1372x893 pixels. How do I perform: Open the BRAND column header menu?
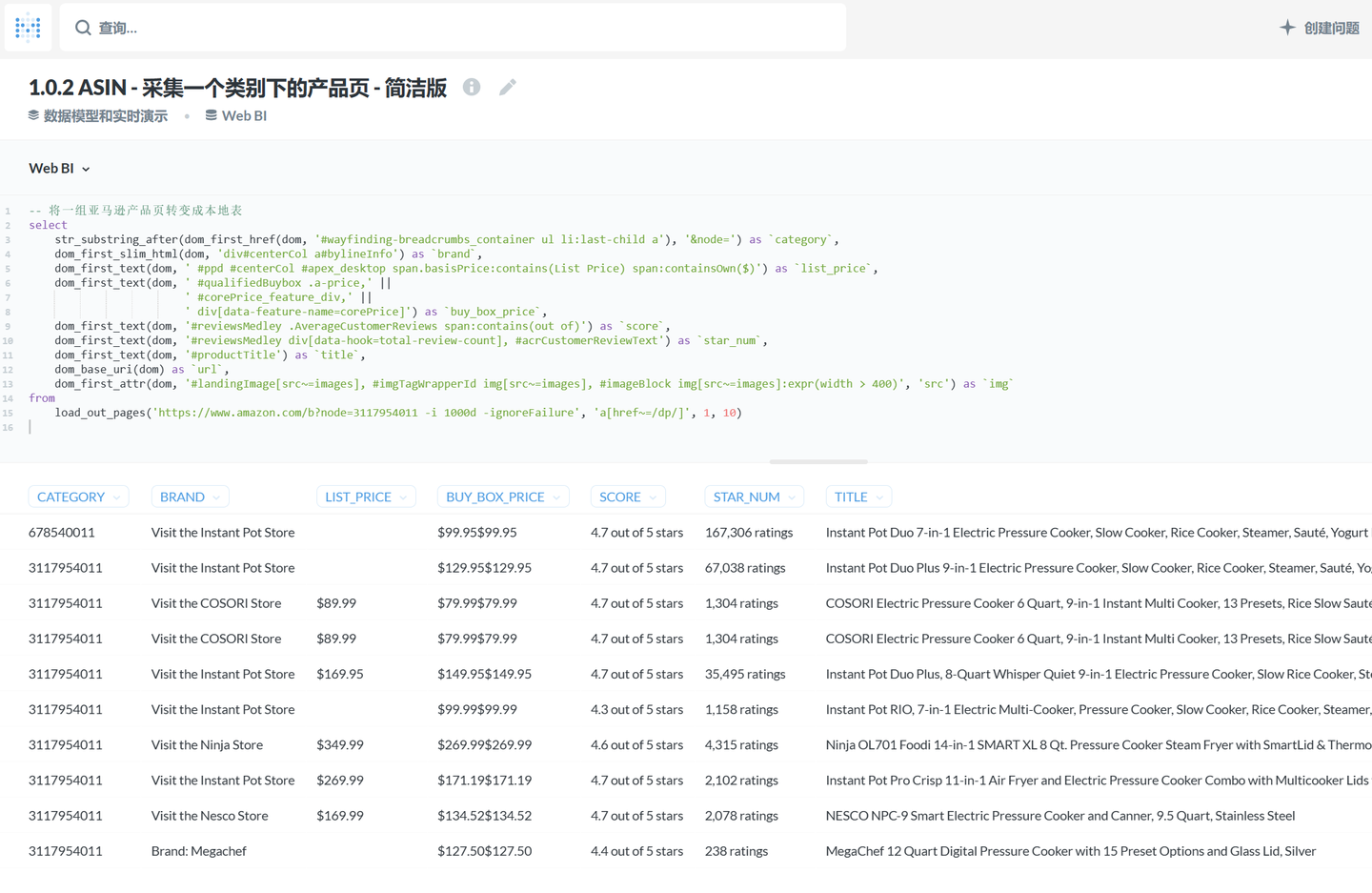pos(190,497)
